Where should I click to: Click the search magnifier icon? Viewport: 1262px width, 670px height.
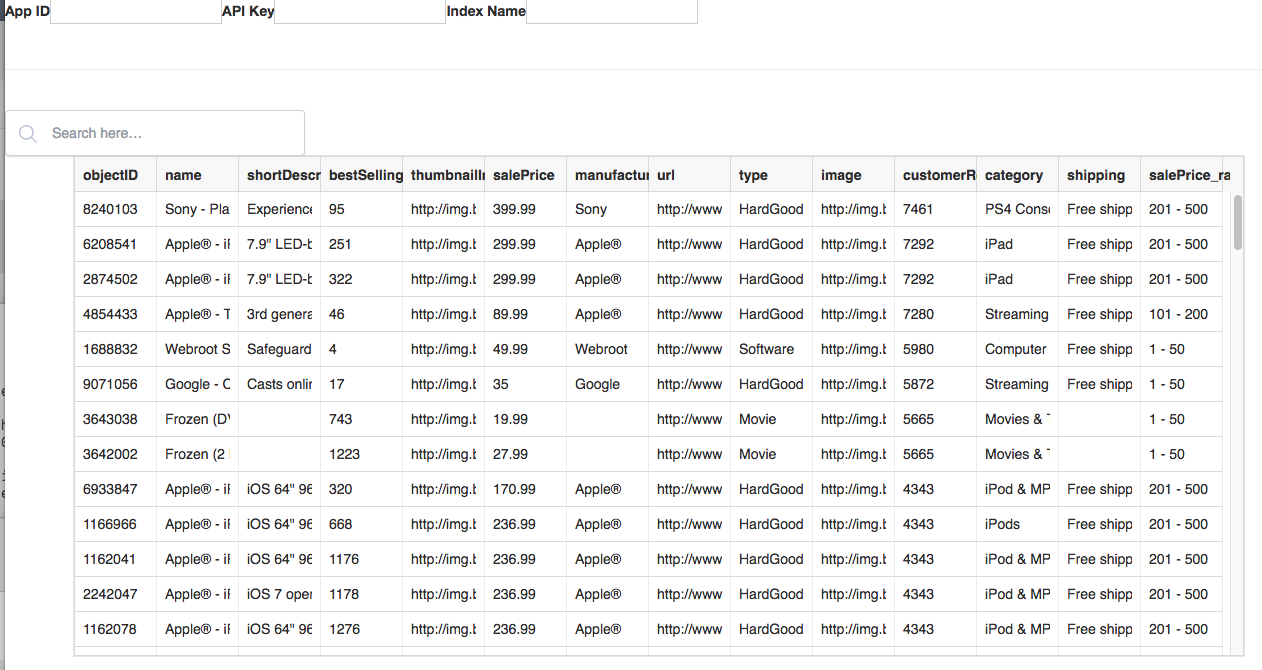[28, 134]
